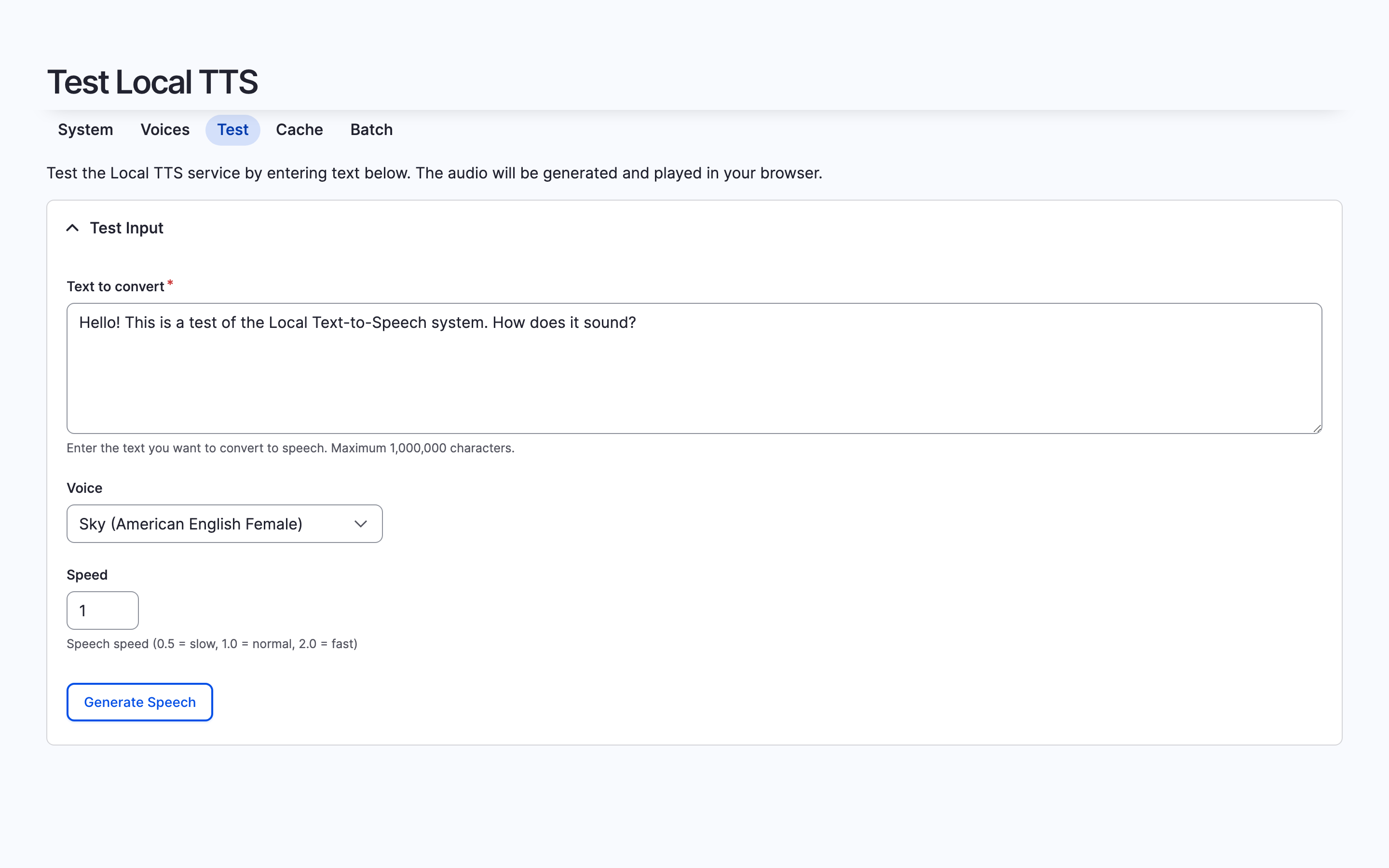Click inside the Text to convert textarea
Screen dimensions: 1389x868
point(694,368)
